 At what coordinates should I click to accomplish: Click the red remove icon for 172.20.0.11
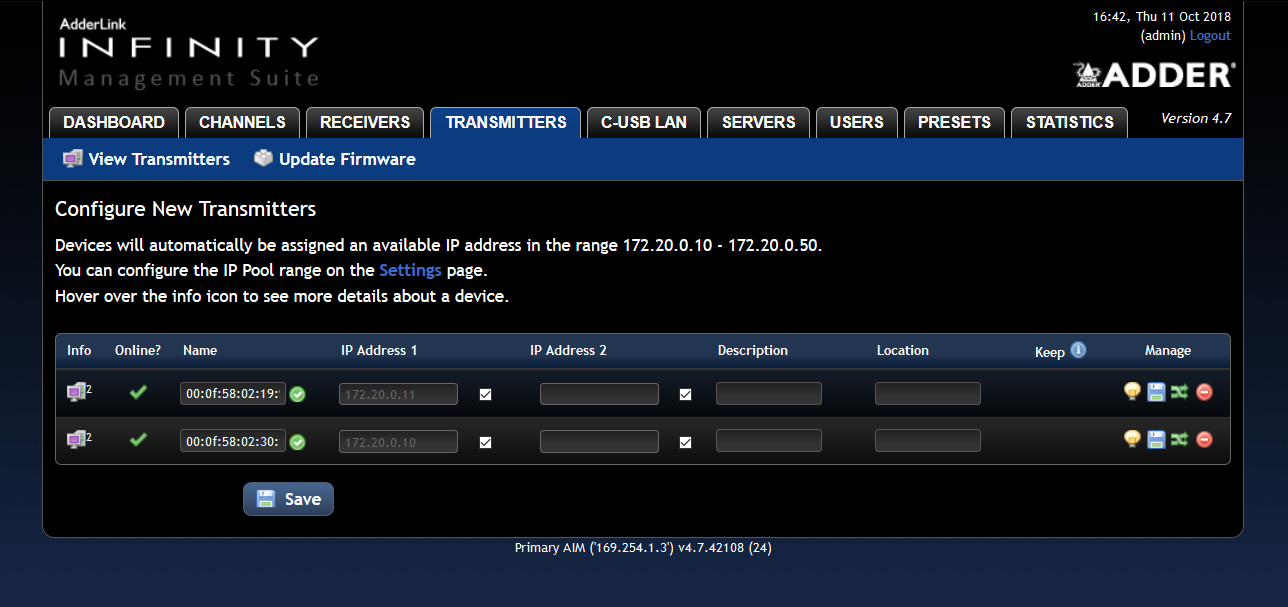(1204, 392)
